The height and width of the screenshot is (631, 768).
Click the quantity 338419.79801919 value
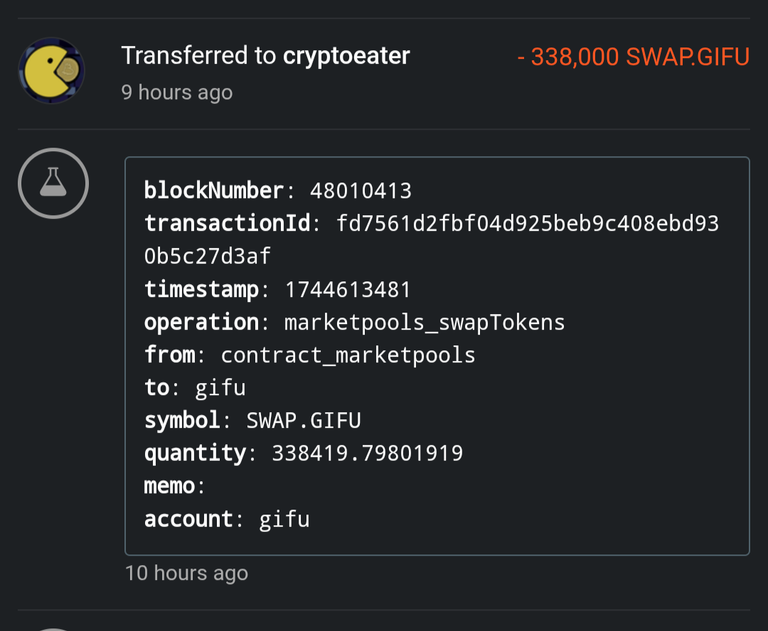[x=367, y=453]
